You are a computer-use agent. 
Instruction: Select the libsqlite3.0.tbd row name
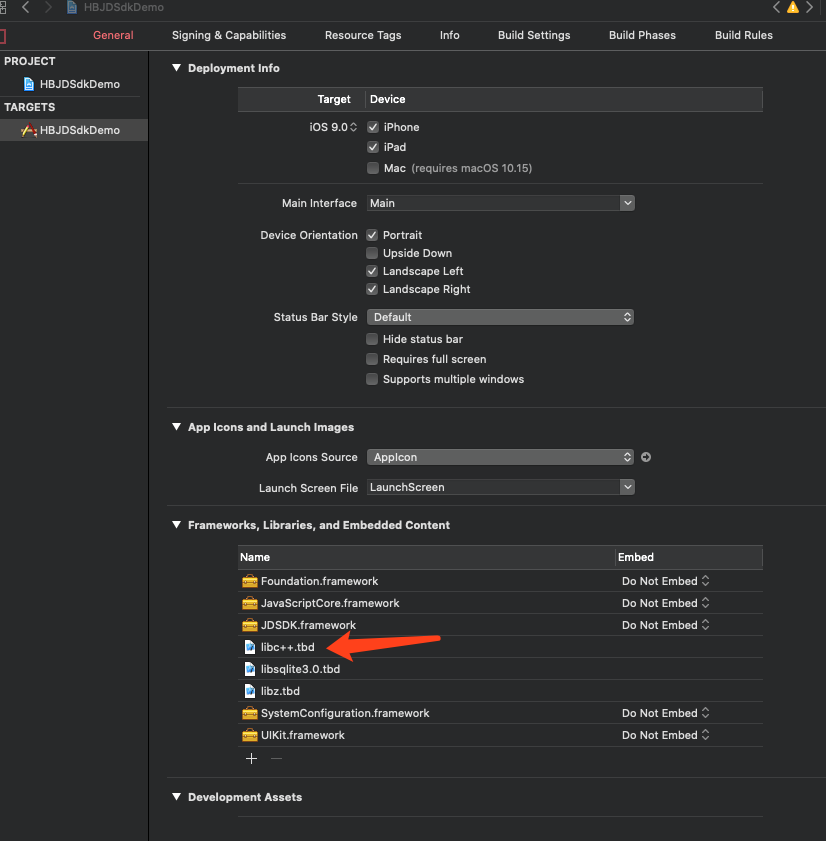click(x=300, y=669)
